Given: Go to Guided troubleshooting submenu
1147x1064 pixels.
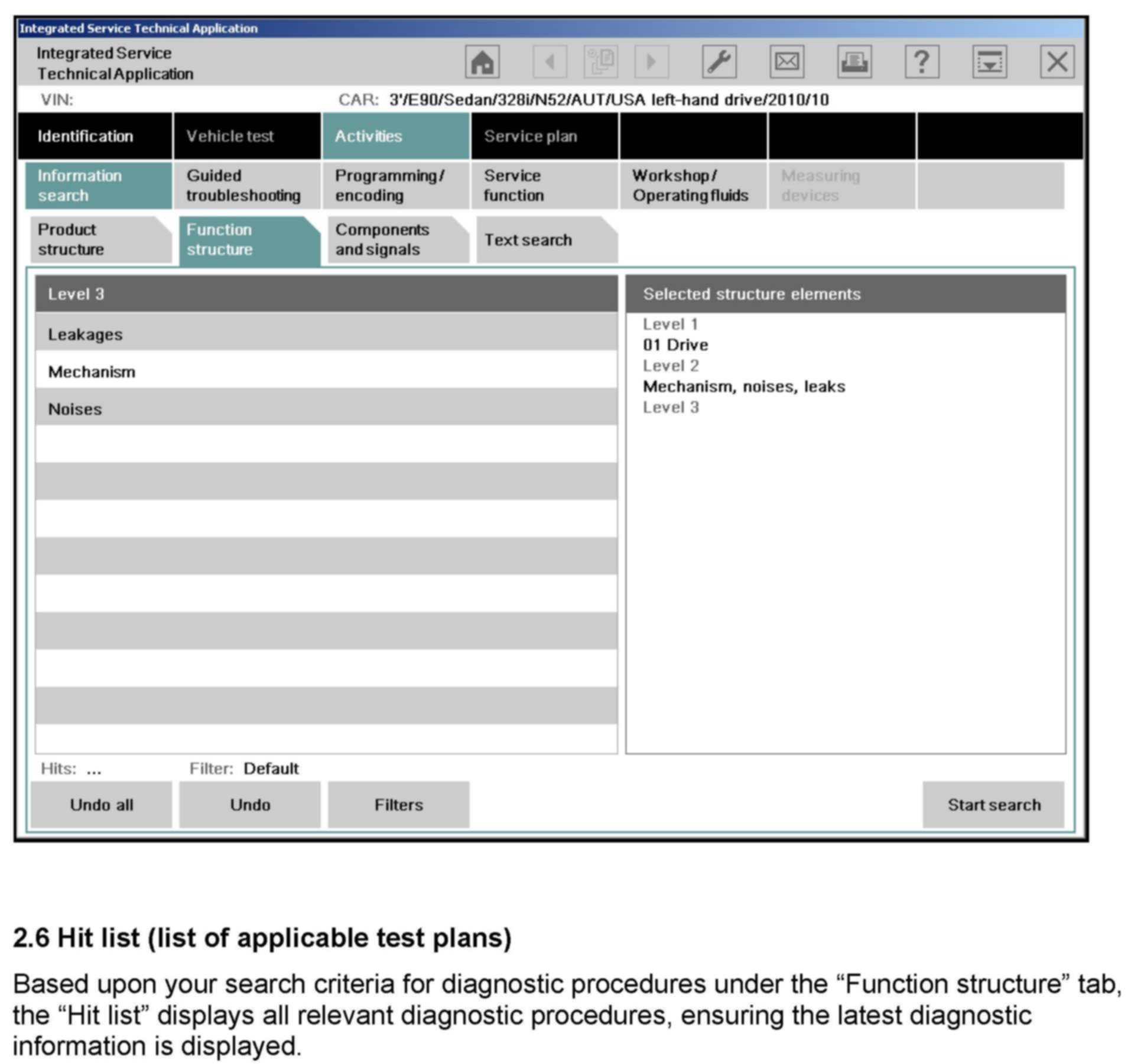Looking at the screenshot, I should [x=246, y=186].
